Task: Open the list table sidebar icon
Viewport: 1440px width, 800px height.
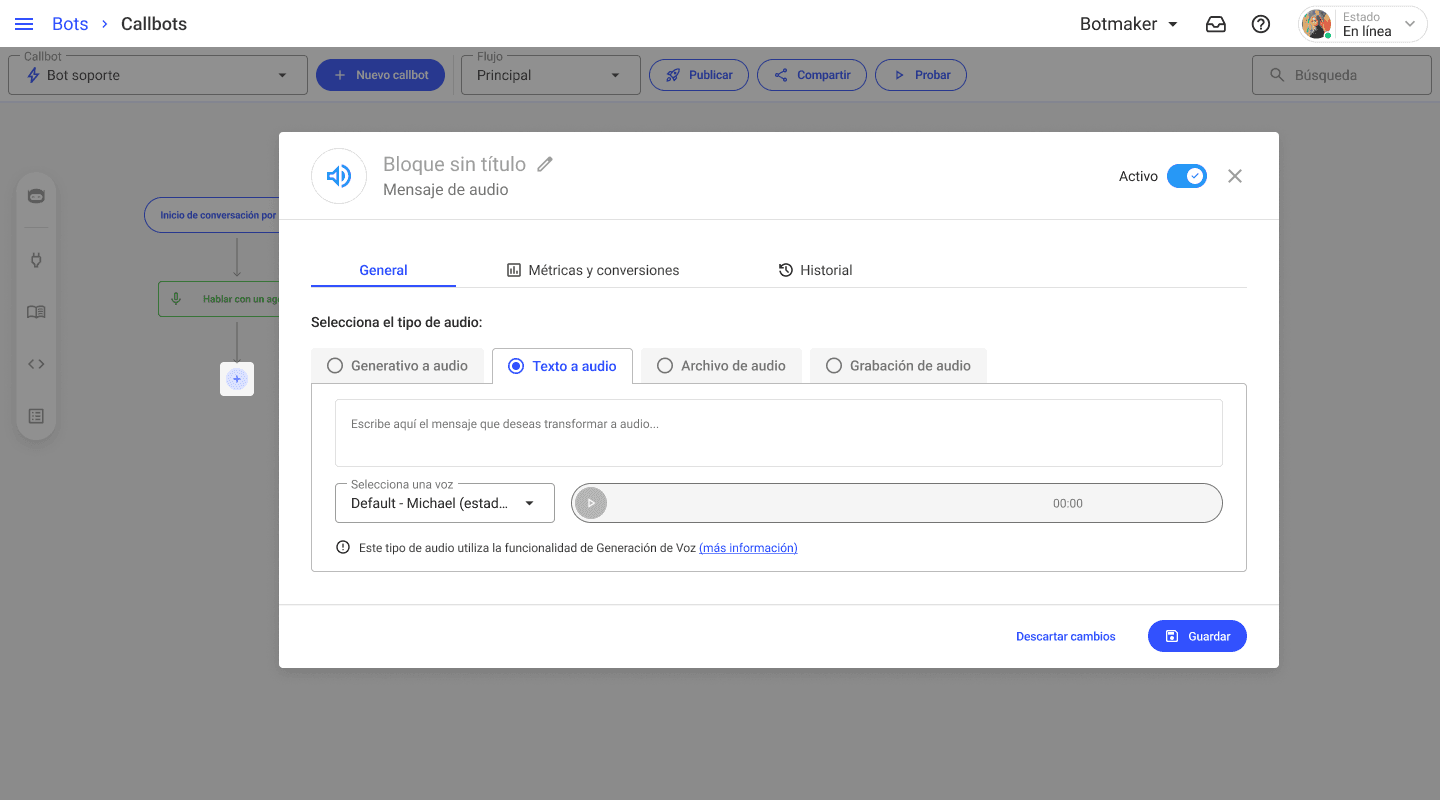Action: tap(36, 416)
